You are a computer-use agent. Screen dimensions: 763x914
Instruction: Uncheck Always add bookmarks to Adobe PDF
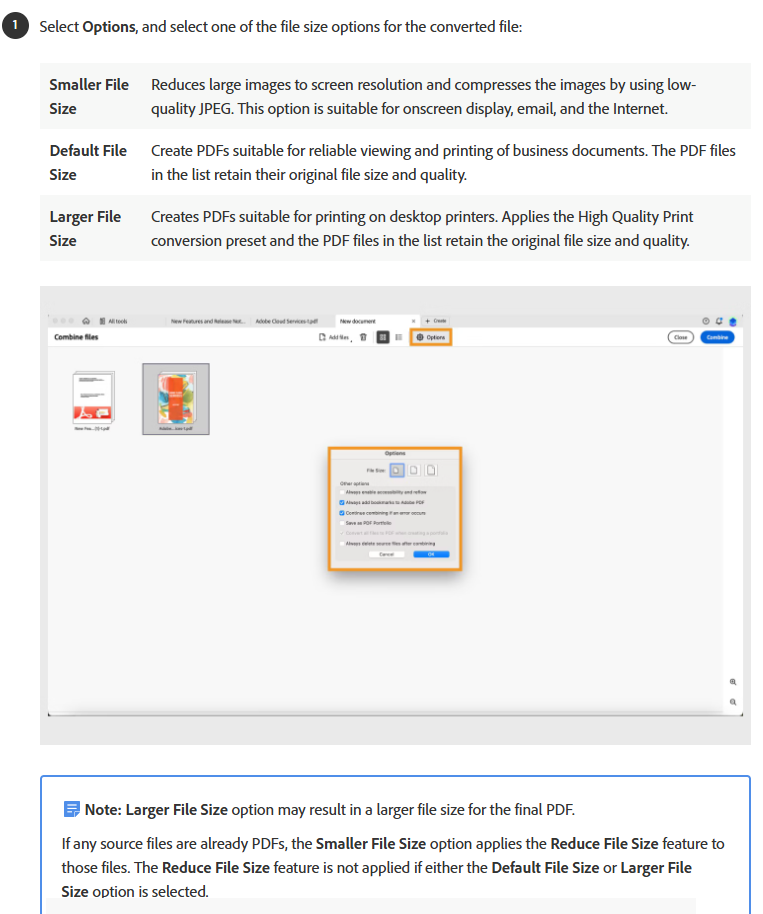(x=342, y=502)
